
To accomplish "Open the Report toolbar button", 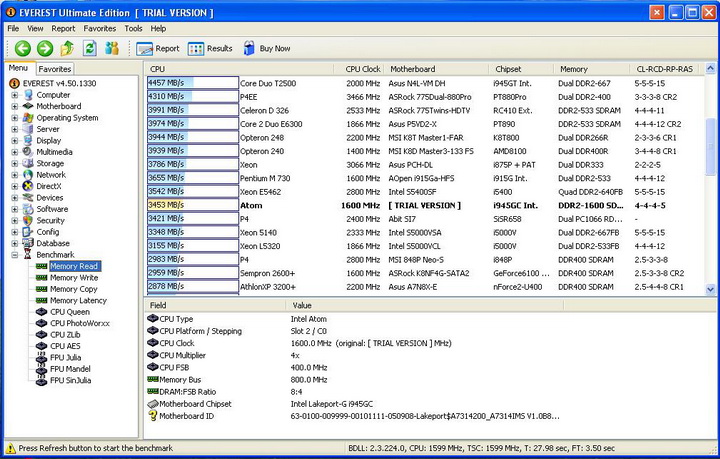I will [158, 48].
